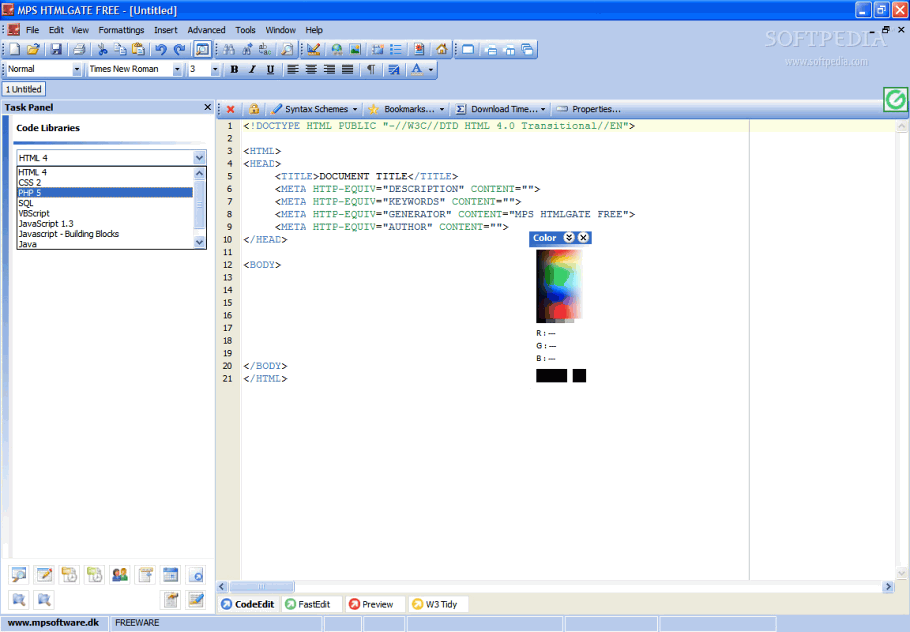Viewport: 910px width, 632px height.
Task: Open the calendar icon in Task Panel
Action: point(170,575)
